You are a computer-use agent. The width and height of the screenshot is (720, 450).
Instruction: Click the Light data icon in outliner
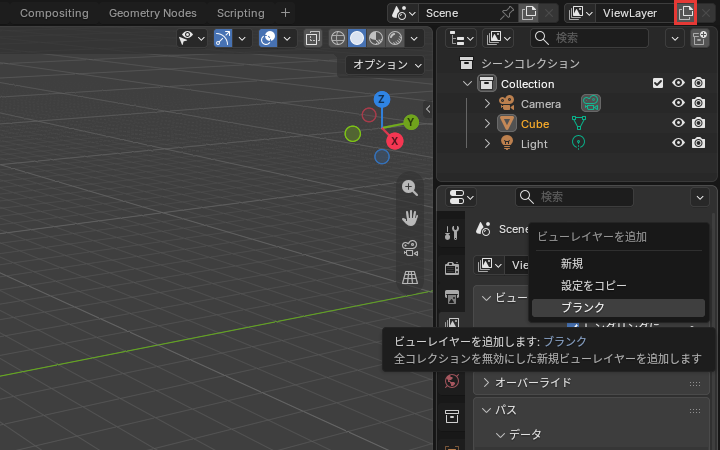pos(579,143)
